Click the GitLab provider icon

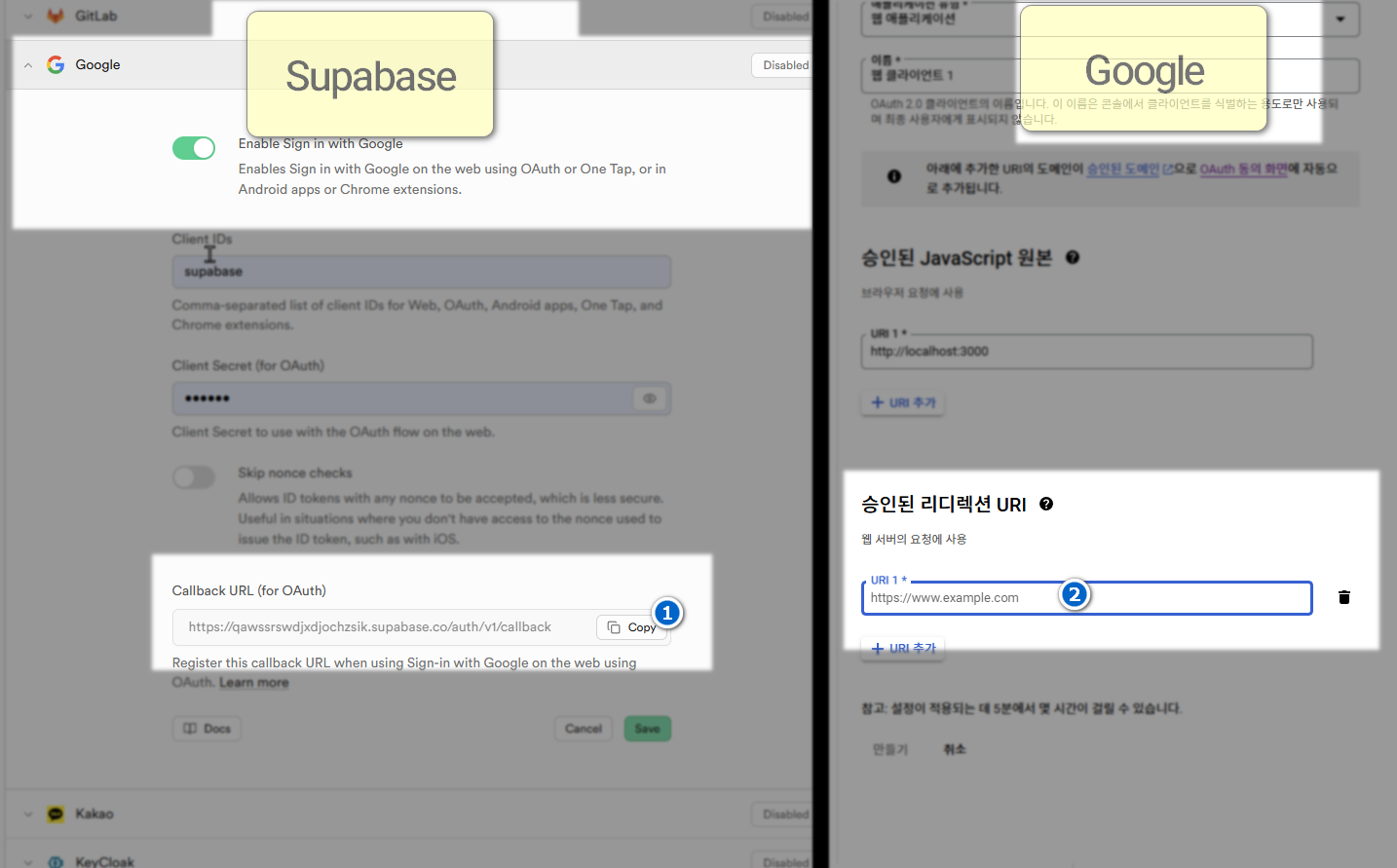56,16
